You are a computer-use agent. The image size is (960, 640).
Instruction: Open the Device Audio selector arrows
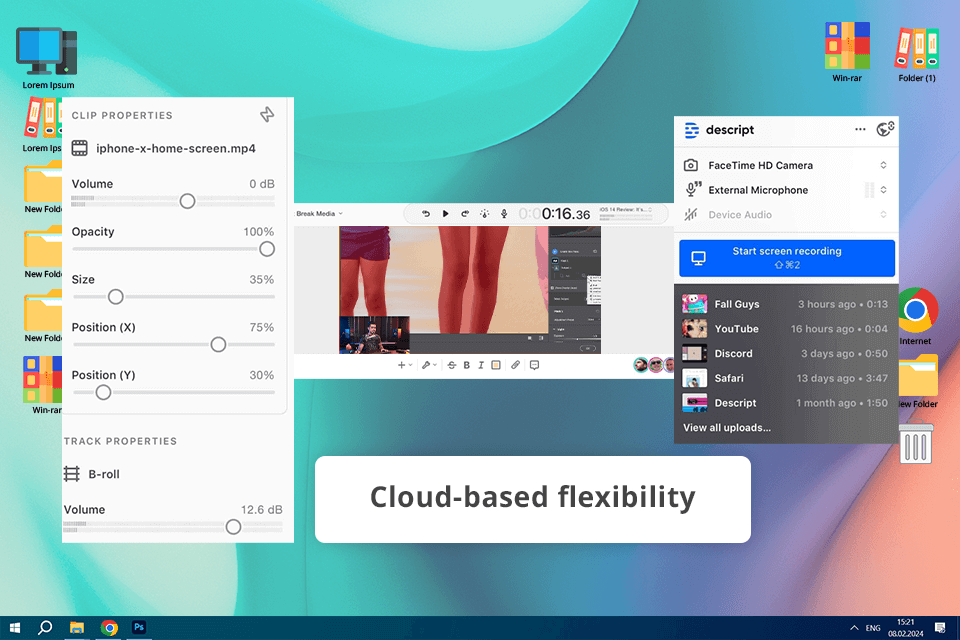(x=883, y=214)
